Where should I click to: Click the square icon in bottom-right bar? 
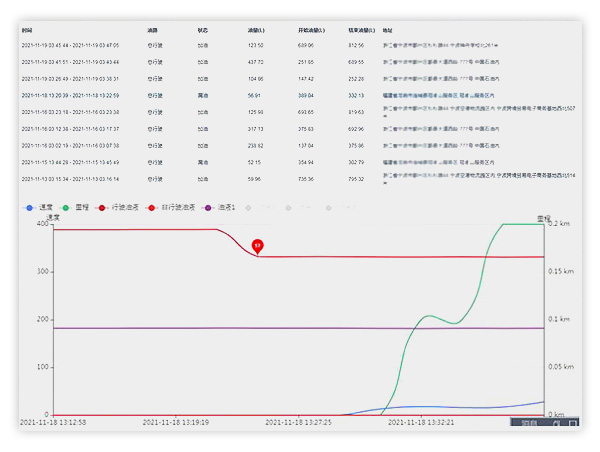click(571, 423)
